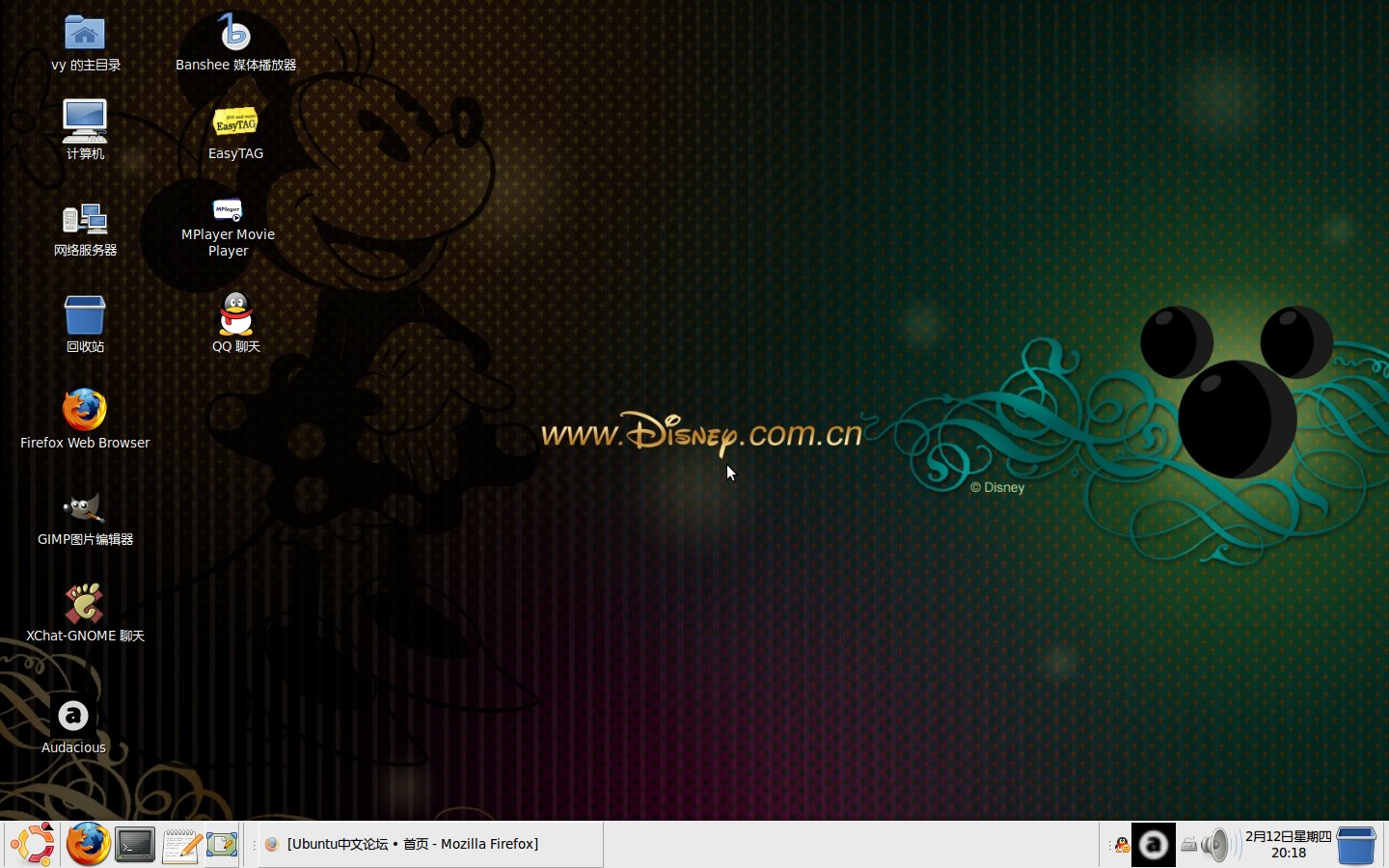Image resolution: width=1389 pixels, height=868 pixels.
Task: Select the 'GIMP图片编辑器' label text
Action: tap(85, 539)
